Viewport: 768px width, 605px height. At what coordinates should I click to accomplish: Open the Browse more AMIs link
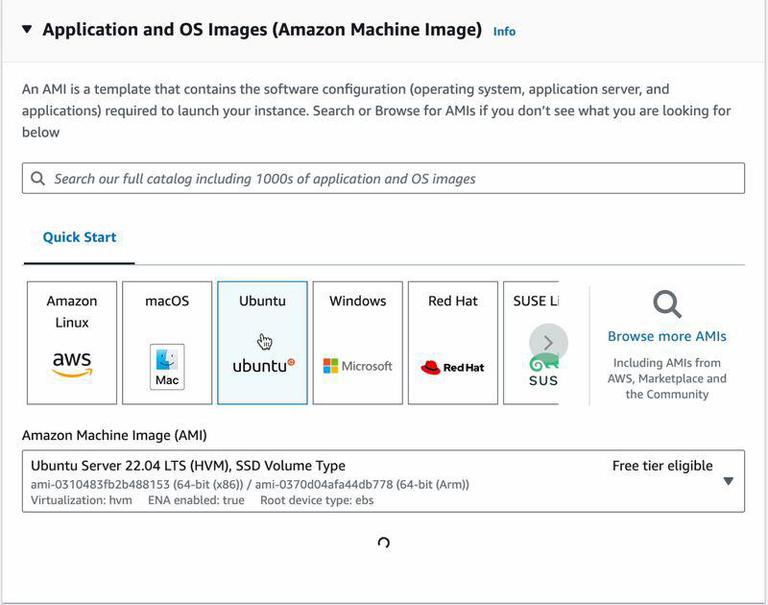[x=667, y=336]
